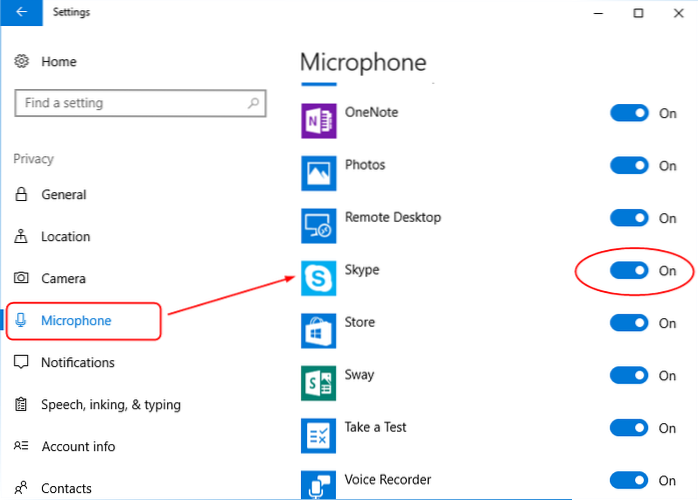Click the Take a Test app icon
698x500 pixels.
tap(319, 436)
